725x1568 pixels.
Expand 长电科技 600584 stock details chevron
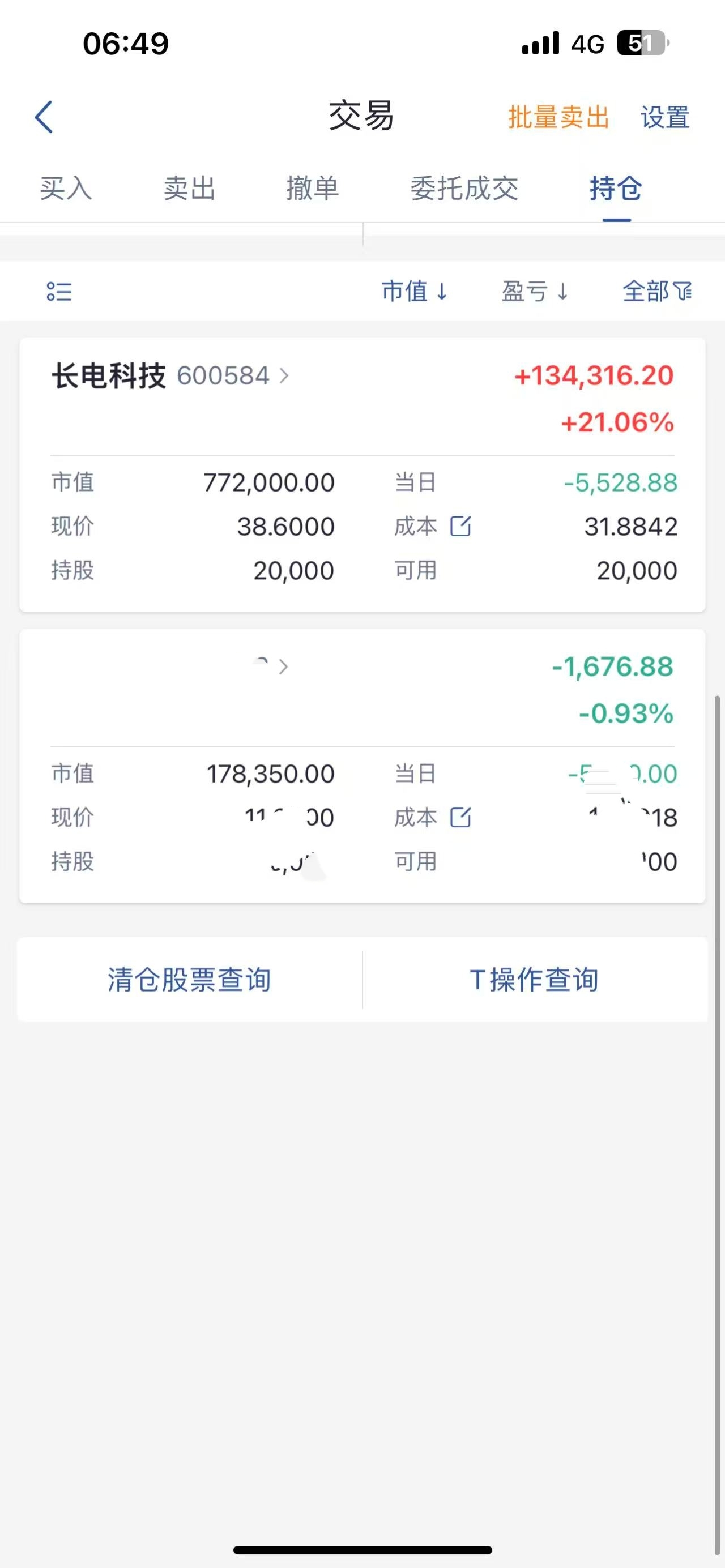click(284, 375)
